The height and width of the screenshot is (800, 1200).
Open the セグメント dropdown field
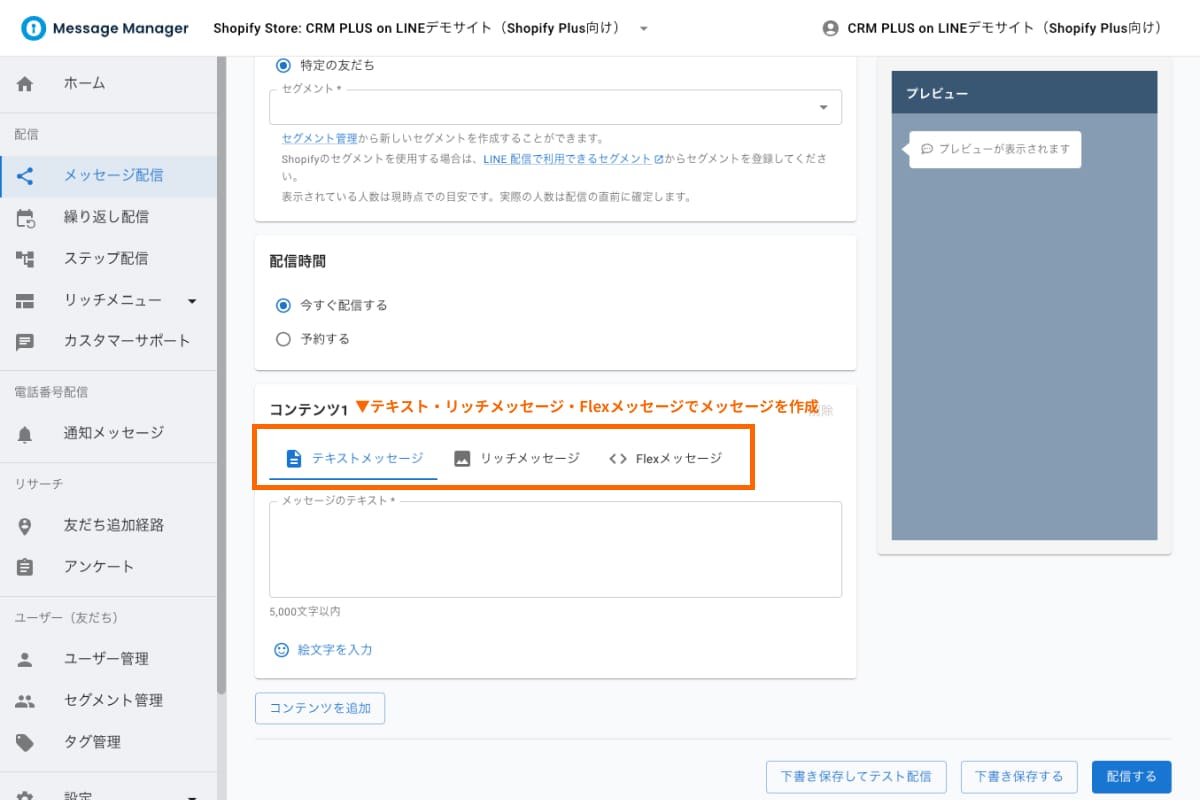(555, 107)
